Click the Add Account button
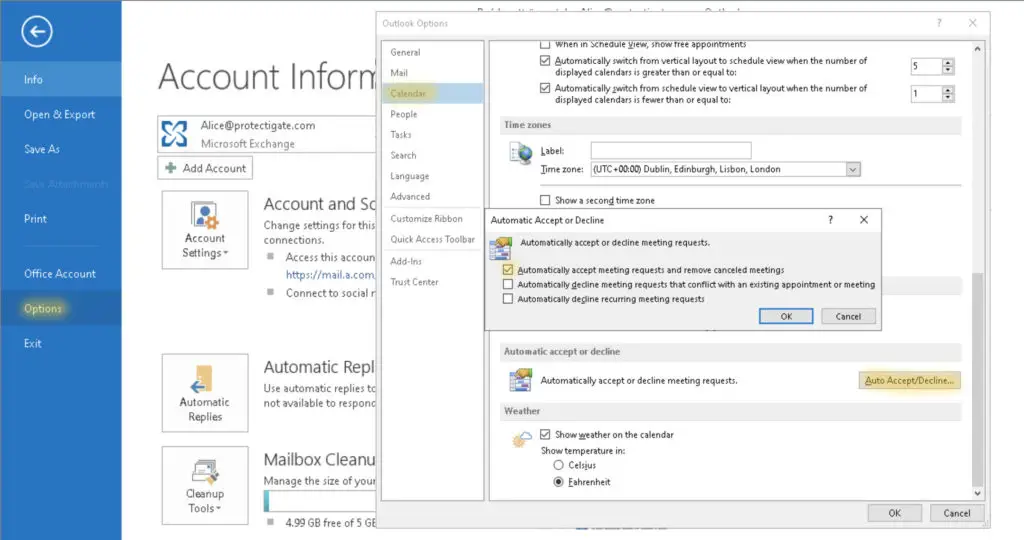Image resolution: width=1024 pixels, height=540 pixels. coord(205,168)
